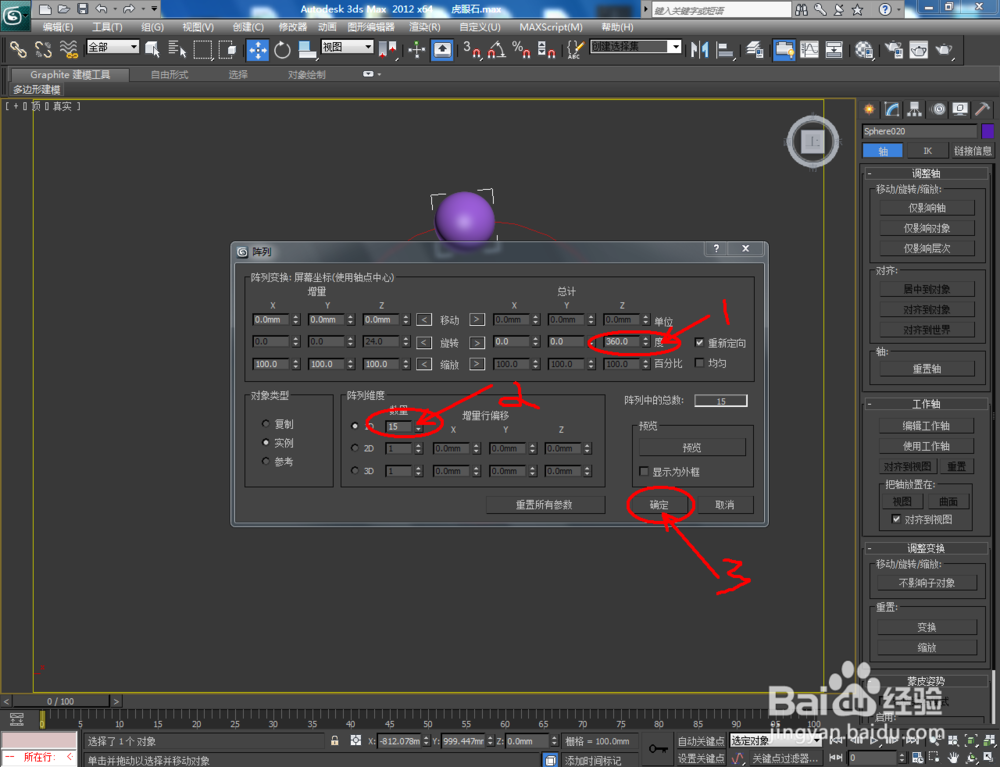Open Edit menu 编辑(E)
The height and width of the screenshot is (767, 1000).
click(58, 27)
